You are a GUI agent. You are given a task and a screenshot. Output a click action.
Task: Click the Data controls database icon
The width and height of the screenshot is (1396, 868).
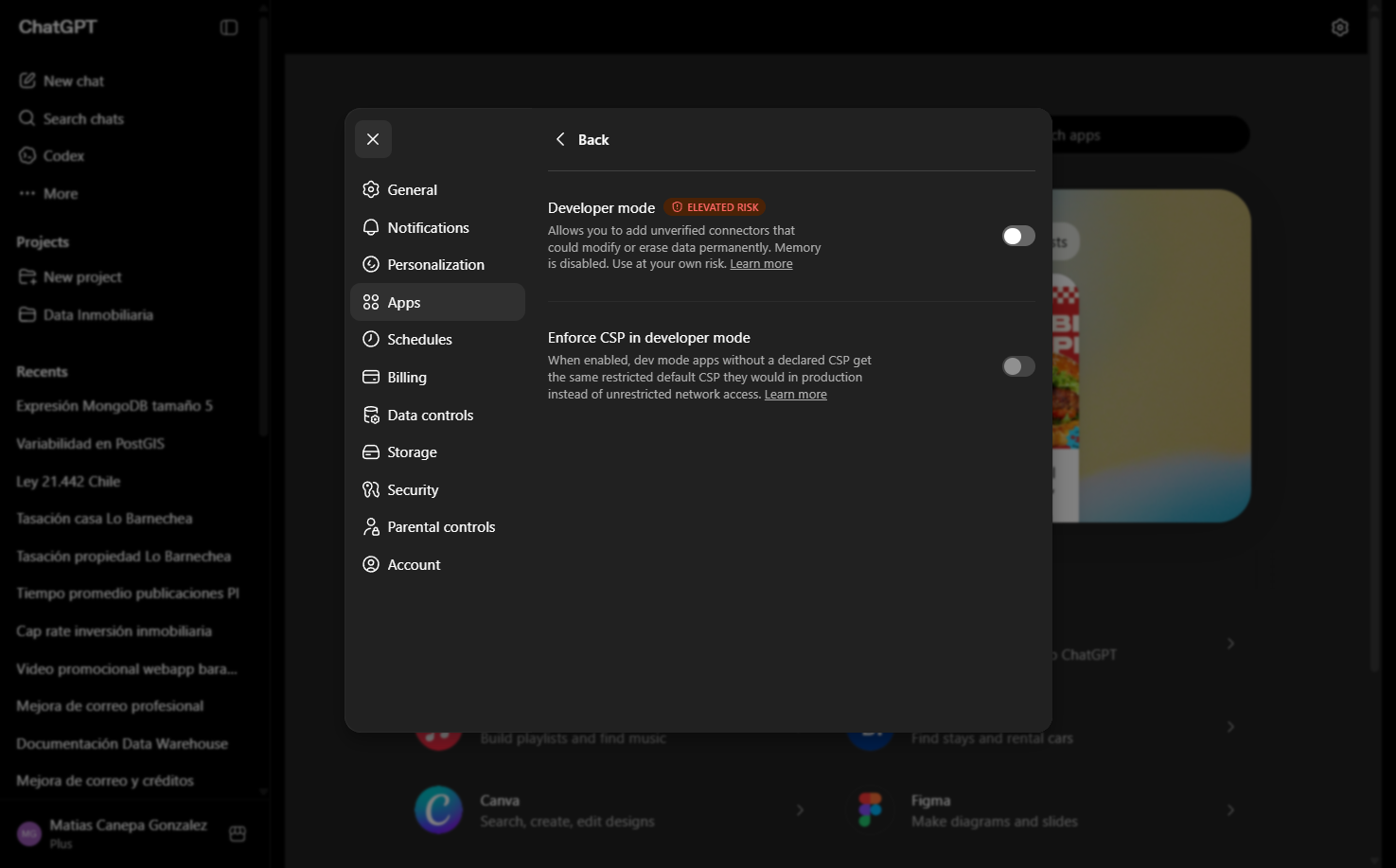[x=371, y=416]
